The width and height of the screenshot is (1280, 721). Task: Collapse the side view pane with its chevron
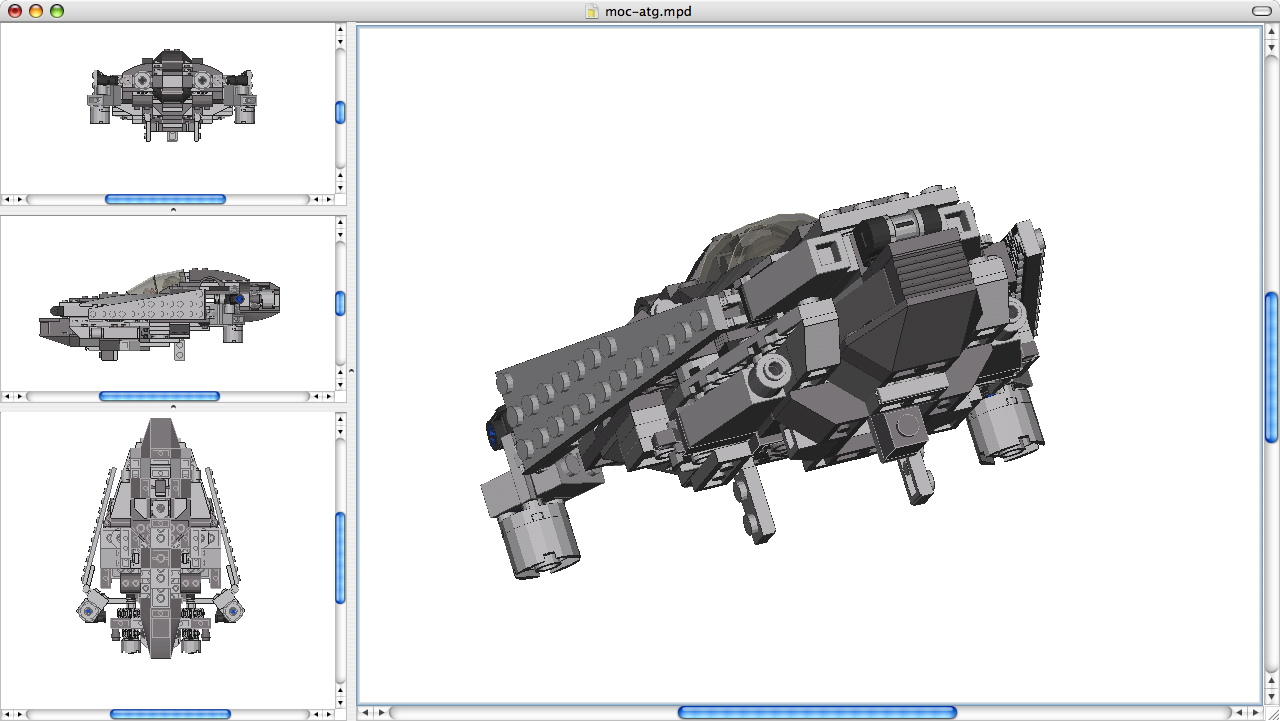tap(173, 406)
